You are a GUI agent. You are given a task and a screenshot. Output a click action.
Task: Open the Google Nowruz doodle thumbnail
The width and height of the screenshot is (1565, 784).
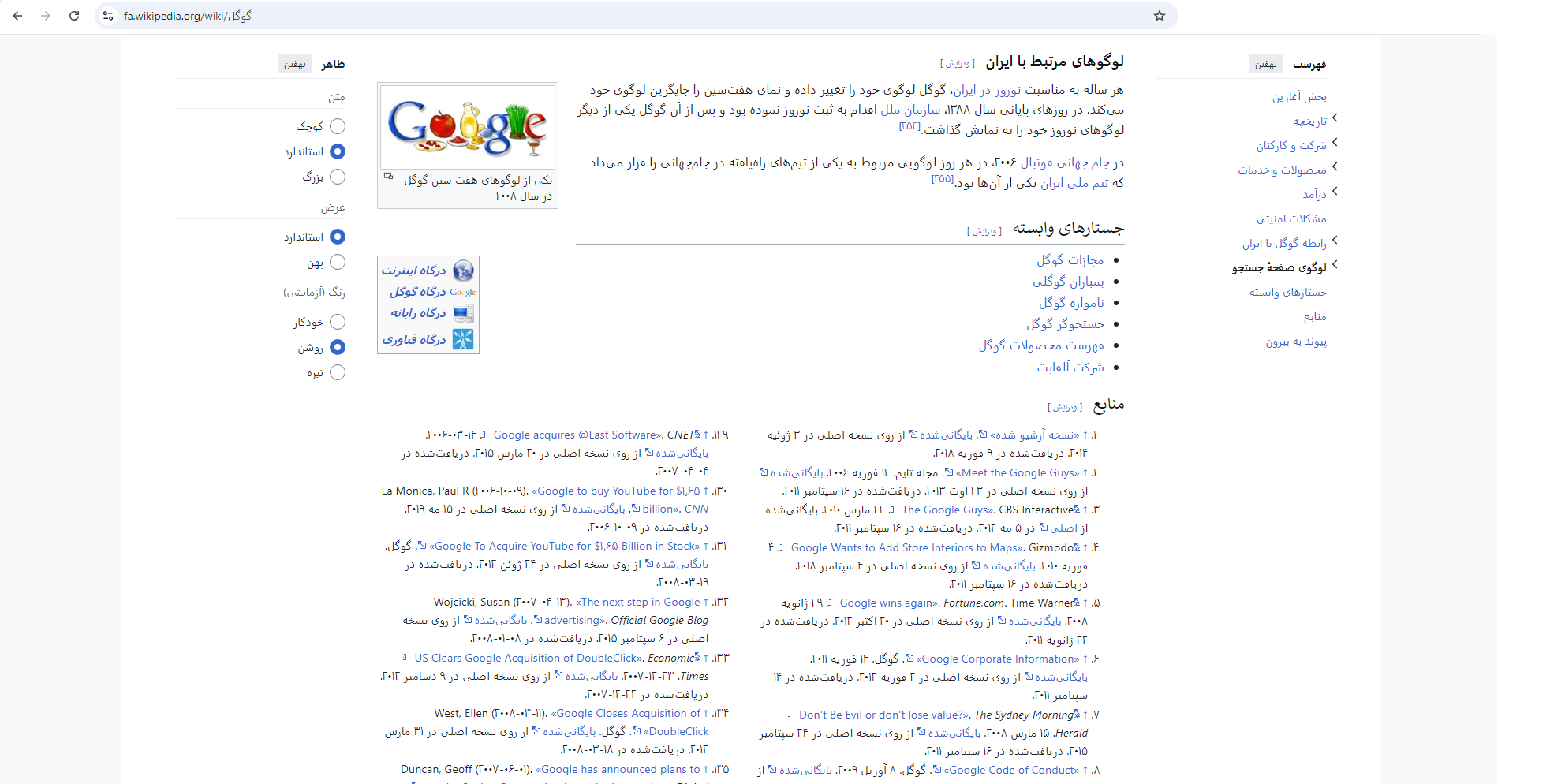[x=468, y=127]
